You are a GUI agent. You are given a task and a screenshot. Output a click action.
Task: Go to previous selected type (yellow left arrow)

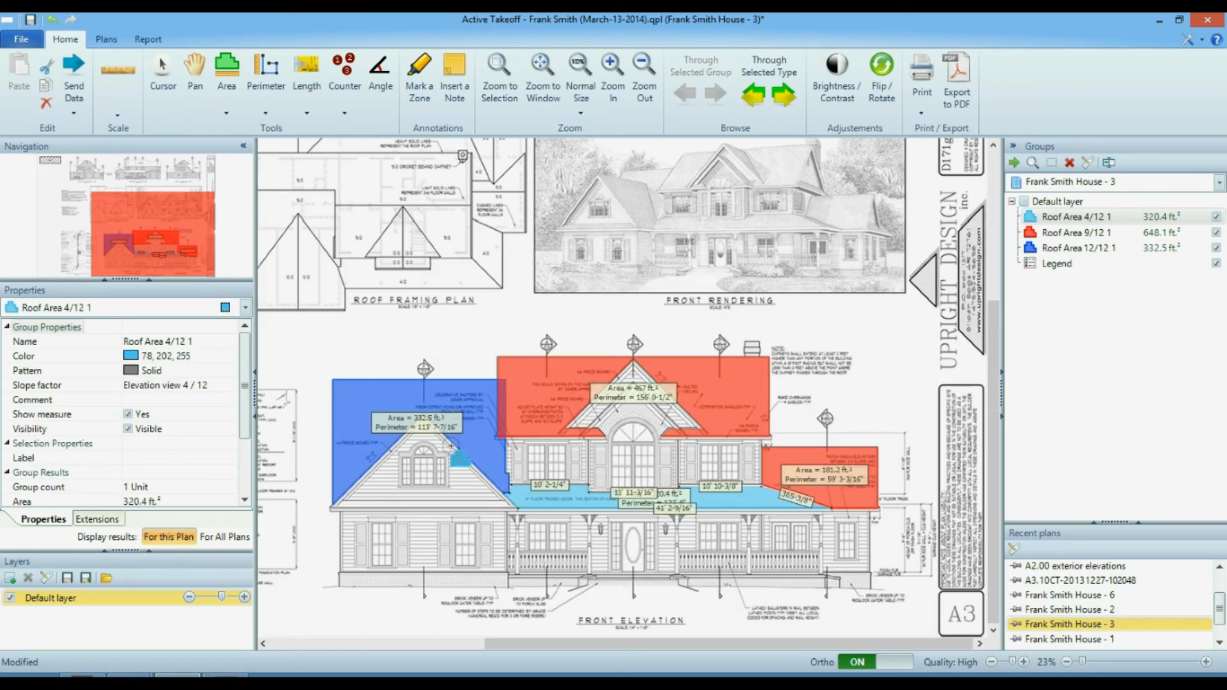753,95
